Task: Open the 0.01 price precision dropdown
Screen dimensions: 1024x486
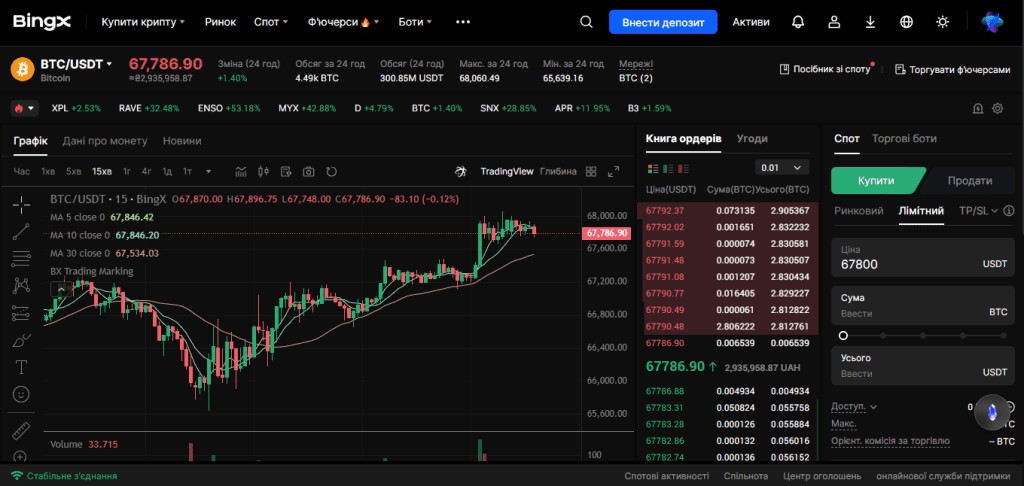Action: (781, 168)
